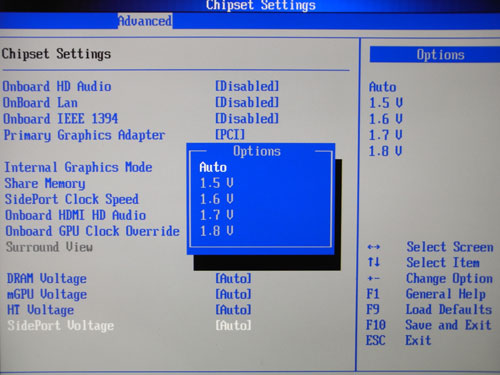Select the HT Voltage label
Screen dimensions: 500x375
[41, 310]
